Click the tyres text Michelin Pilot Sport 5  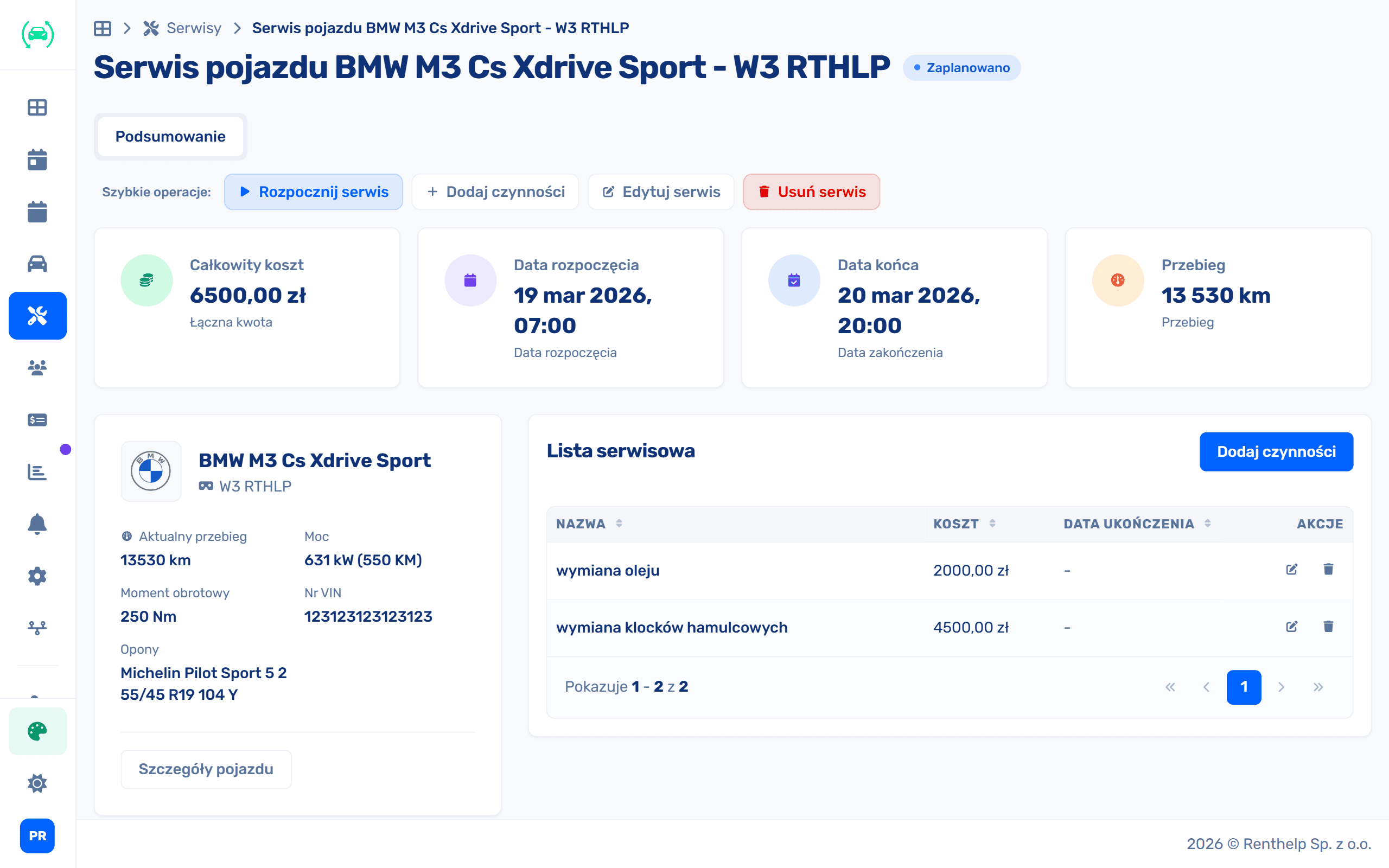pyautogui.click(x=197, y=673)
